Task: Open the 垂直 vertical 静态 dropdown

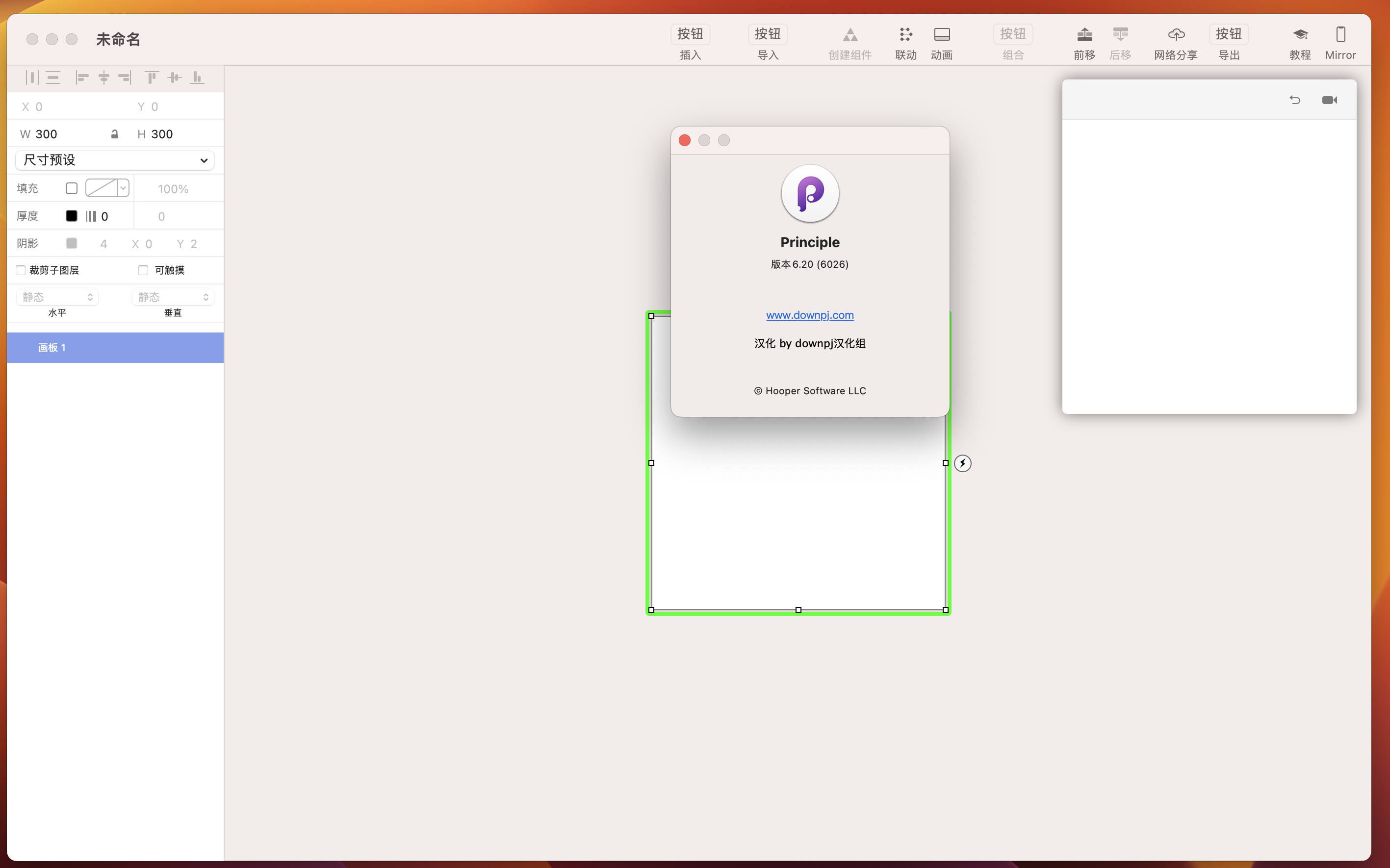Action: tap(173, 297)
